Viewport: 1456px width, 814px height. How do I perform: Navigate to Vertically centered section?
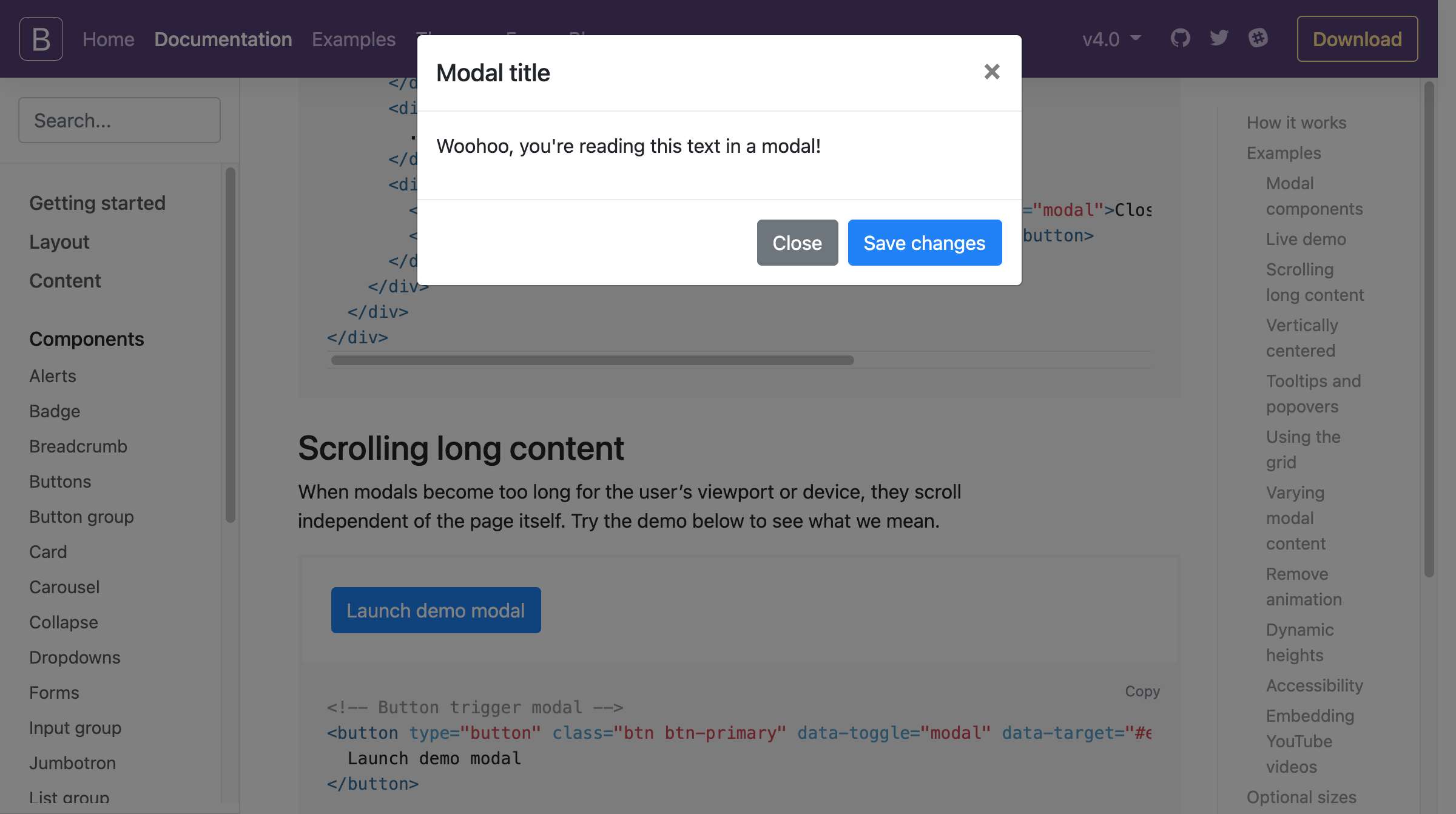[1302, 338]
